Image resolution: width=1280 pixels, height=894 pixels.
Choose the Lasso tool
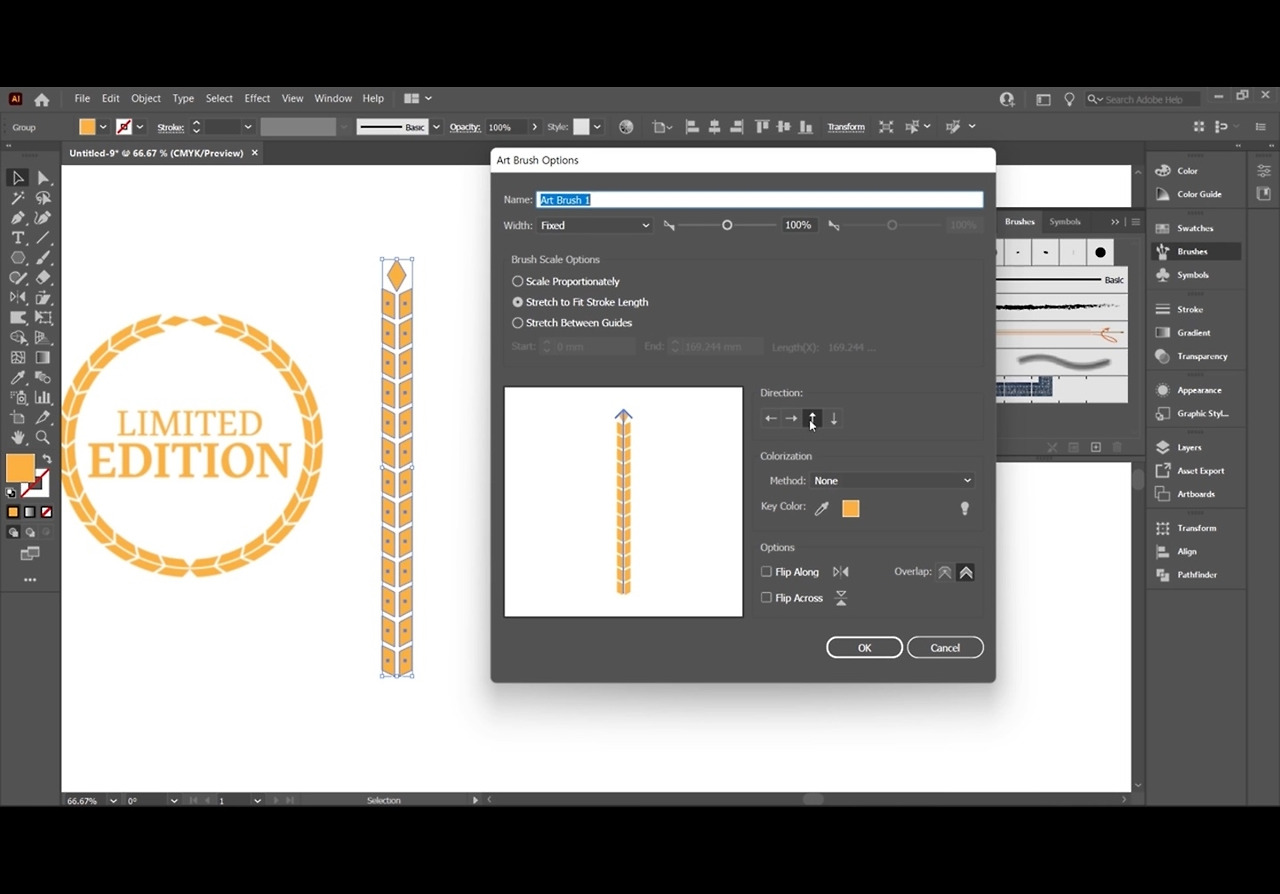tap(43, 198)
